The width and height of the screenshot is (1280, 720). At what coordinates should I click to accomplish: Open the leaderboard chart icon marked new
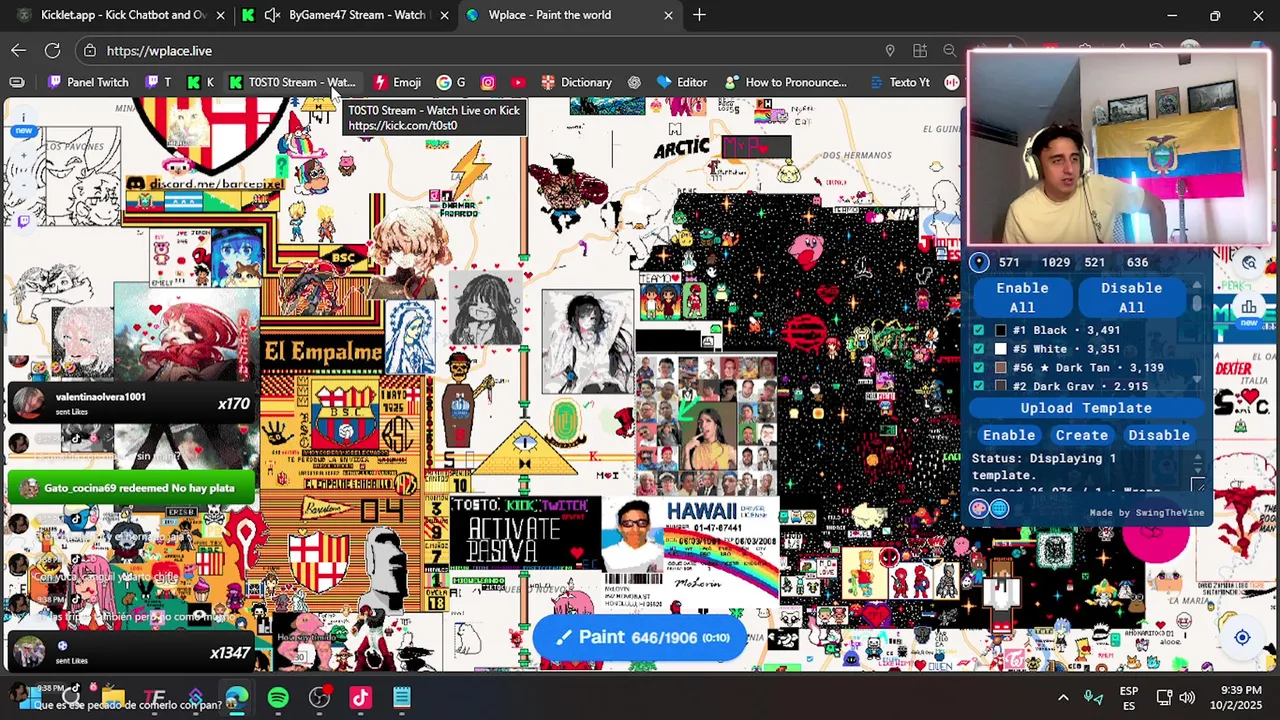point(1249,308)
